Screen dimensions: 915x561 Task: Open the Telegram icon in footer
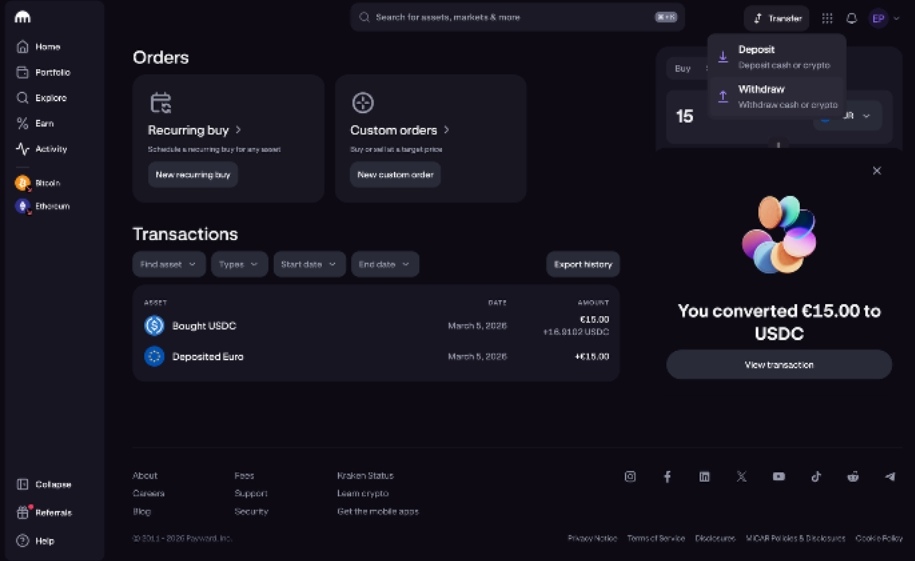point(890,476)
